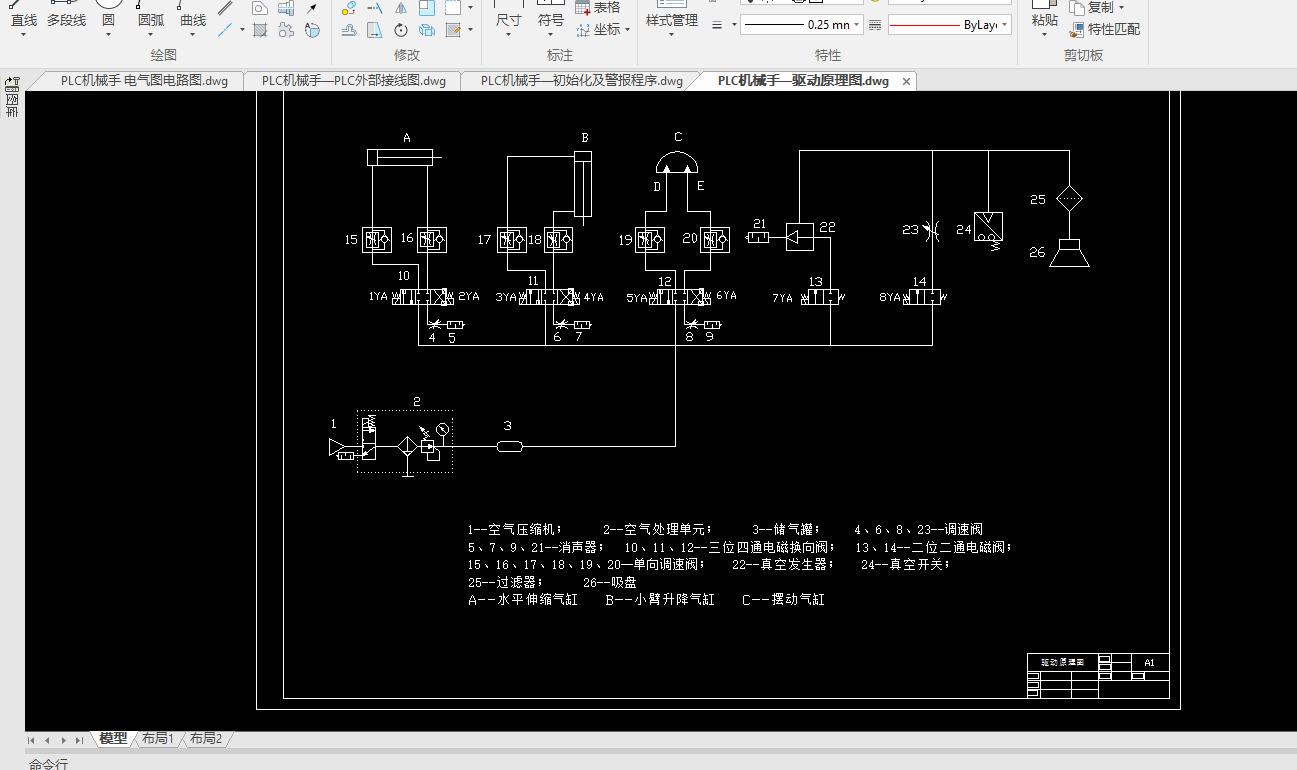Click the legend text "26--吸盘"

609,583
